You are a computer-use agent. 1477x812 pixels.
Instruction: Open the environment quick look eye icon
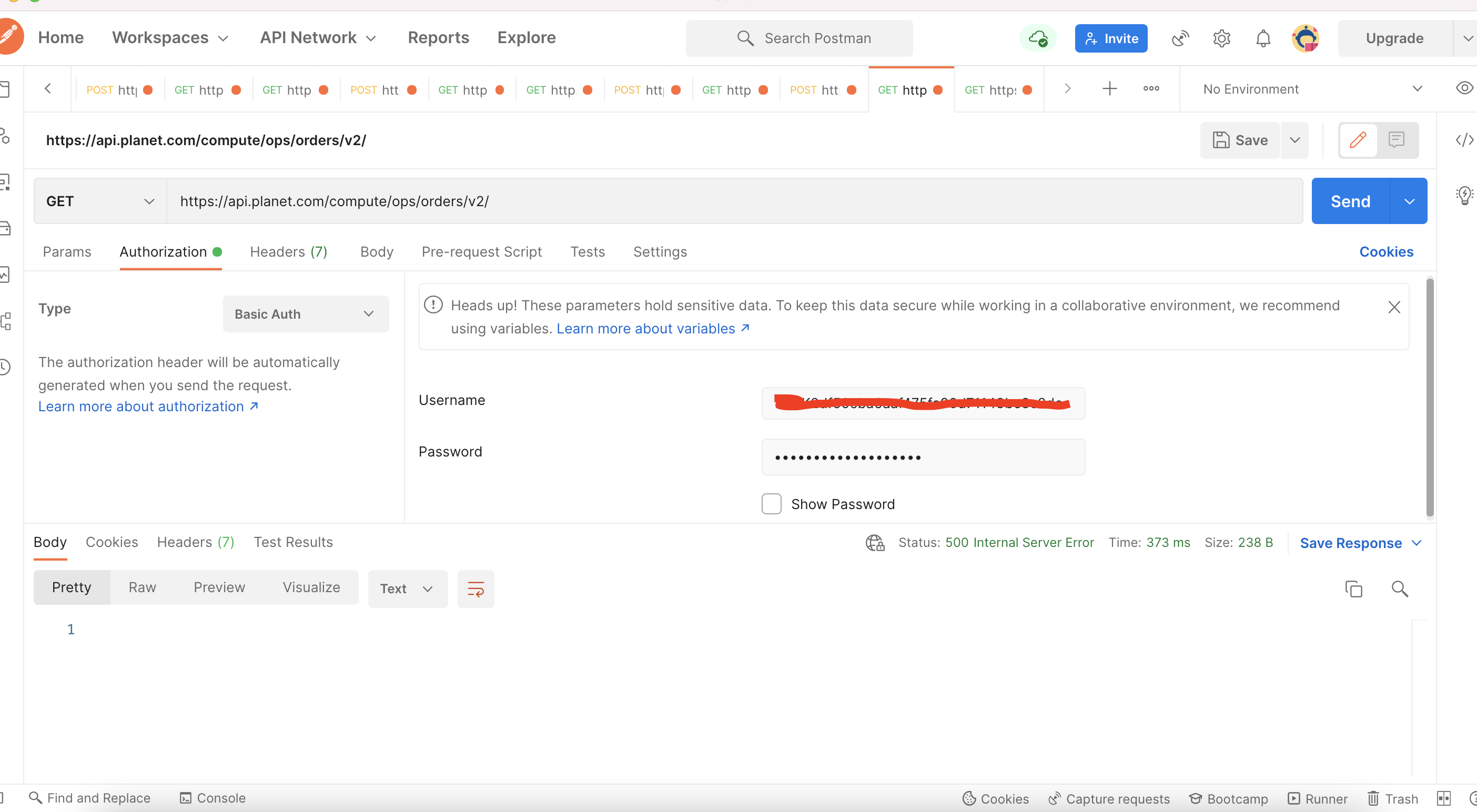click(1464, 88)
